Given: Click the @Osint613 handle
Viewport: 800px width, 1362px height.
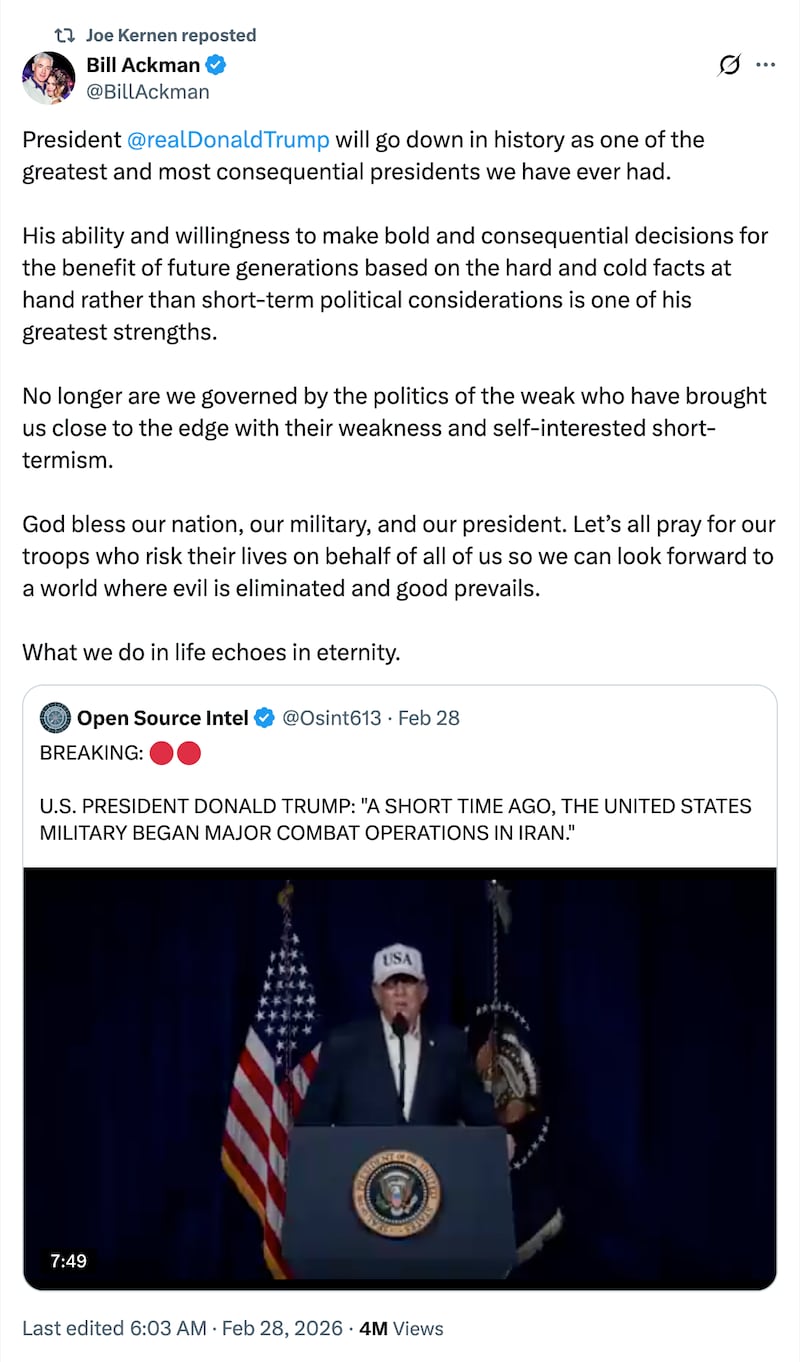Looking at the screenshot, I should click(333, 718).
